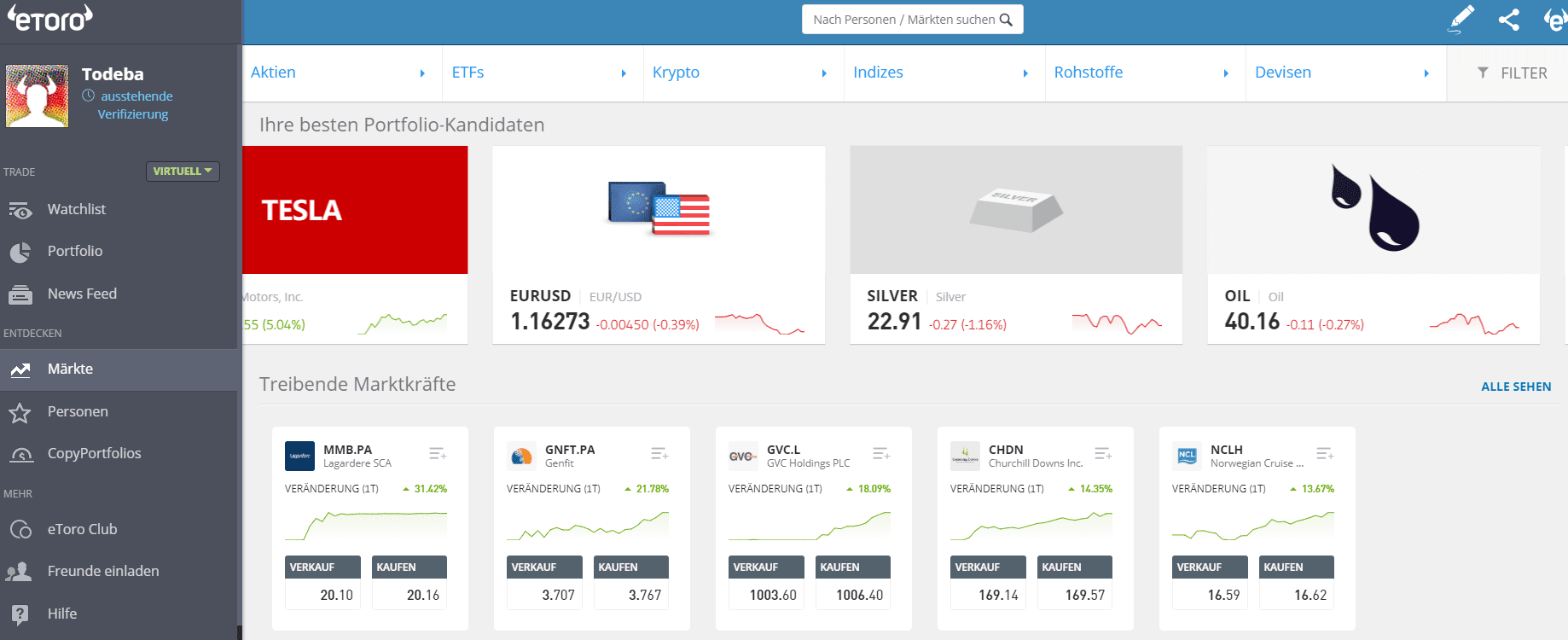Add GNFT.PA to watchlist list icon
This screenshot has height=640, width=1568.
pos(659,453)
